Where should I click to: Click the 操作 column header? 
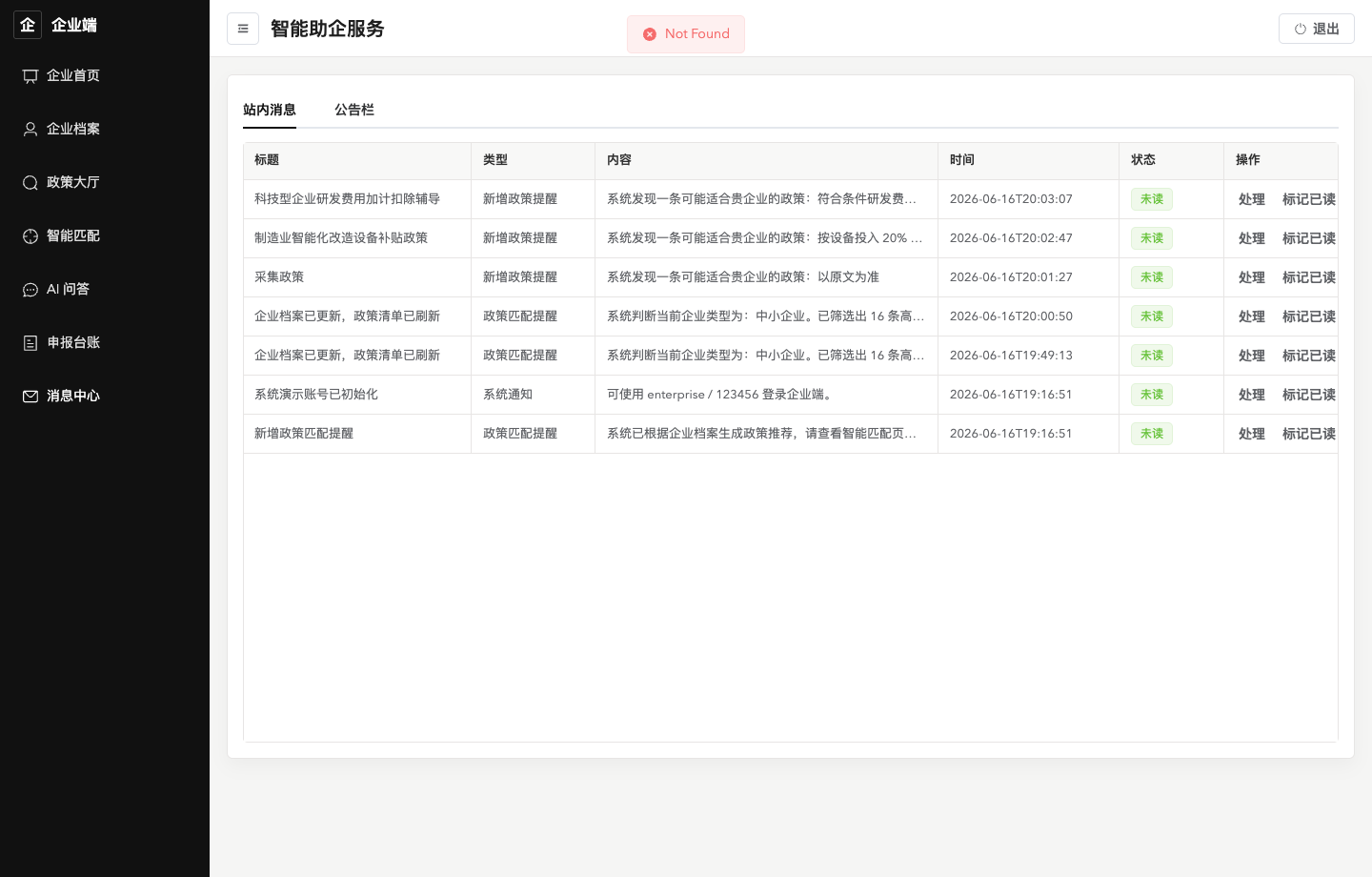(x=1281, y=160)
